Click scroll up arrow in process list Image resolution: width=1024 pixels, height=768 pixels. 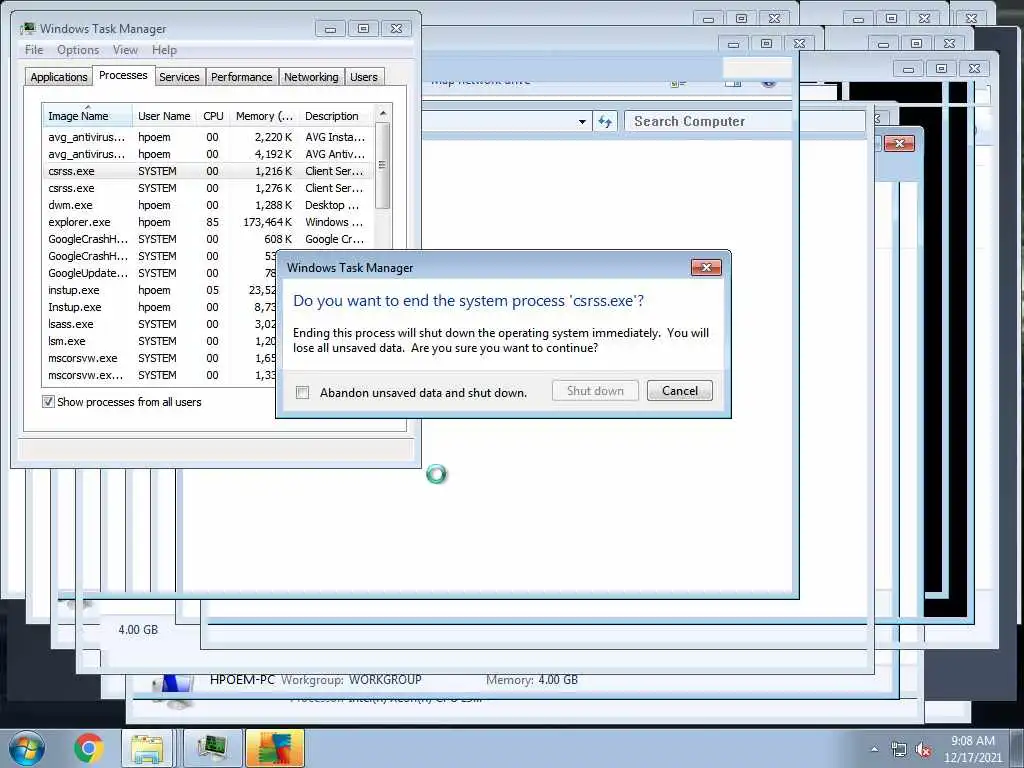point(383,114)
